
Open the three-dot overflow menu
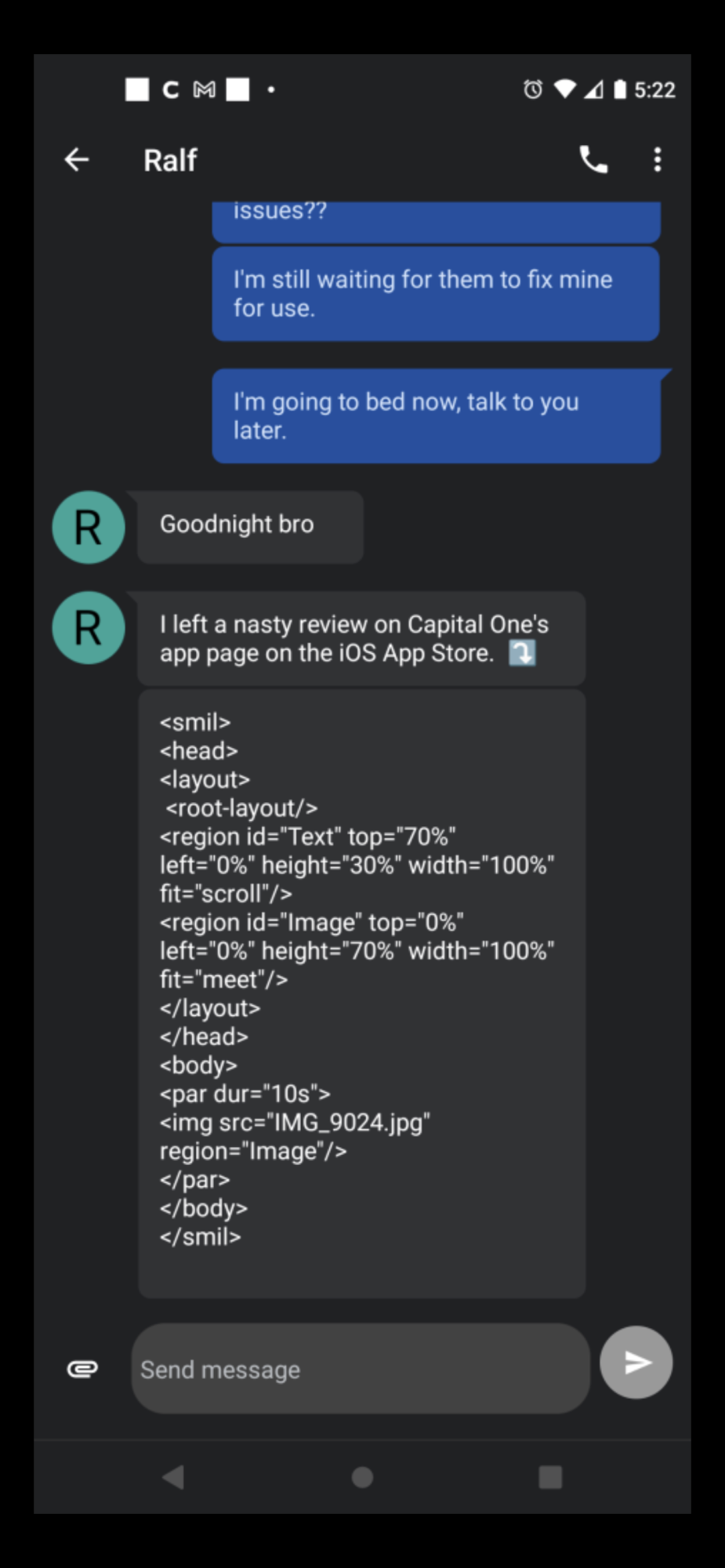(658, 160)
